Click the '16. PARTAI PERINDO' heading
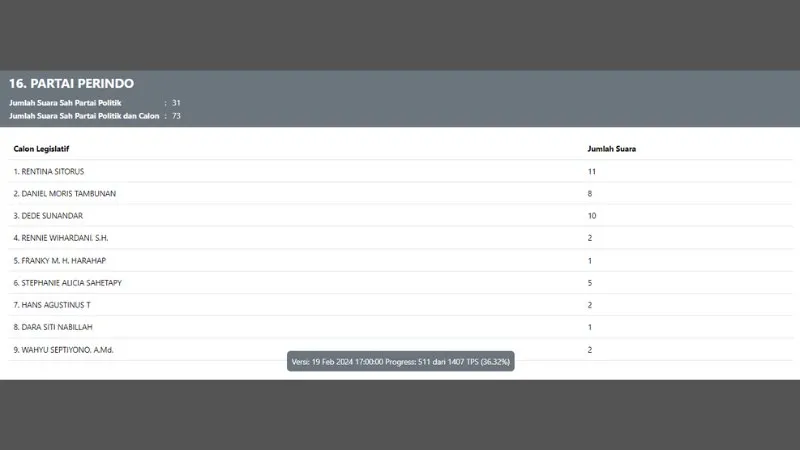The image size is (800, 450). coord(71,83)
